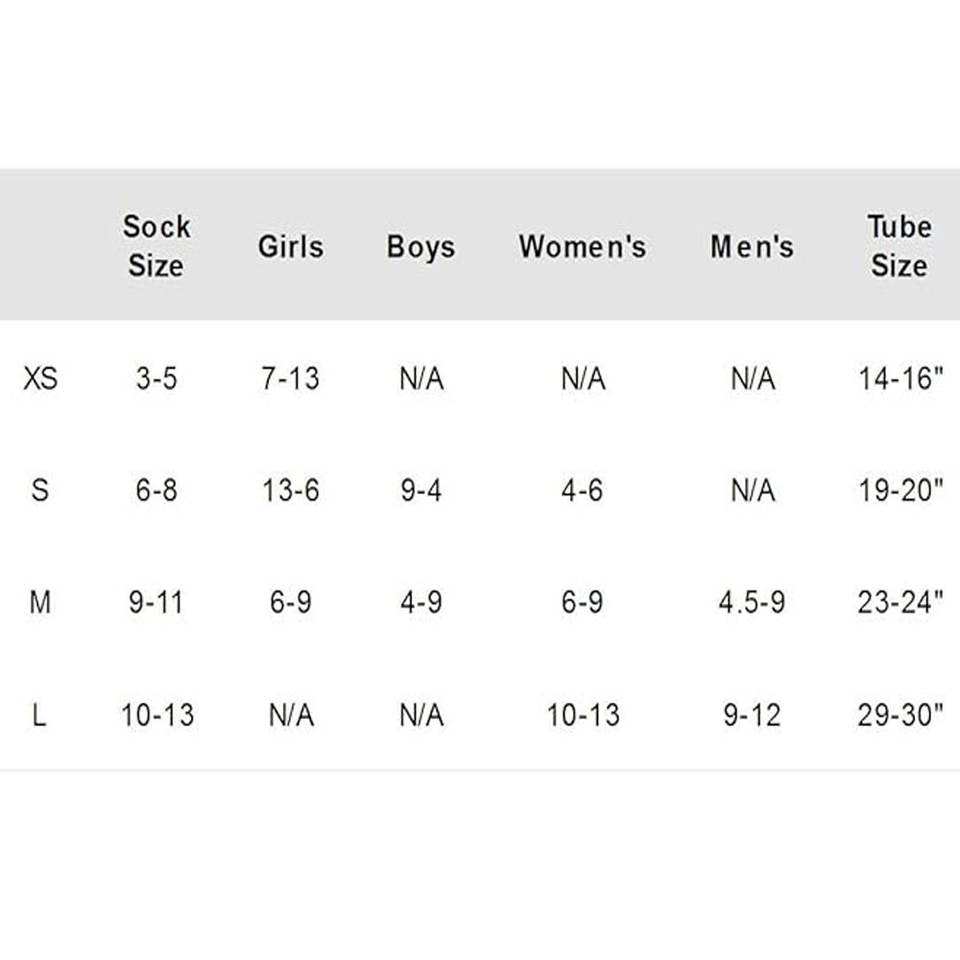Image resolution: width=960 pixels, height=960 pixels.
Task: Click sock size 3-5 cell
Action: click(x=156, y=379)
